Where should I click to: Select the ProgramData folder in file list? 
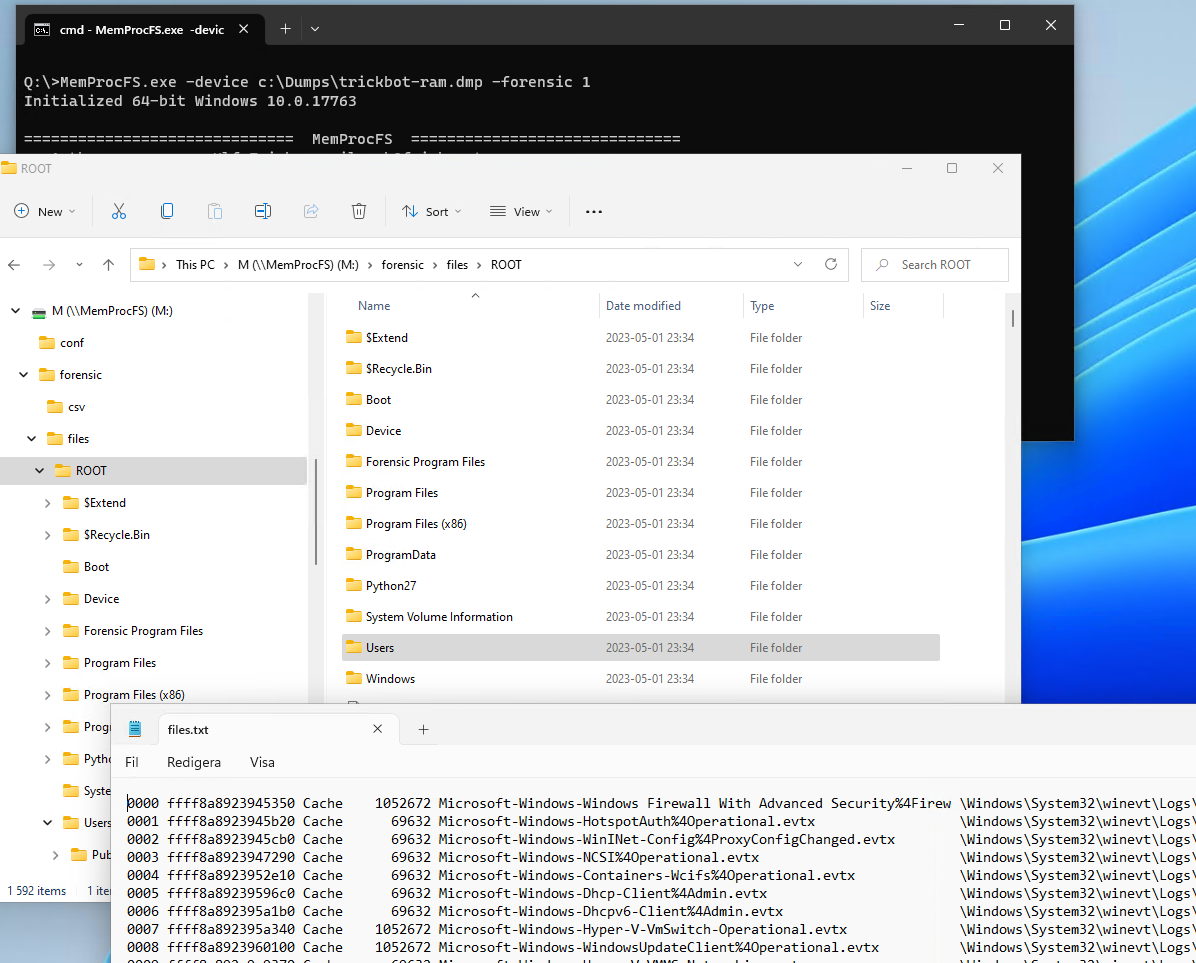(641, 554)
